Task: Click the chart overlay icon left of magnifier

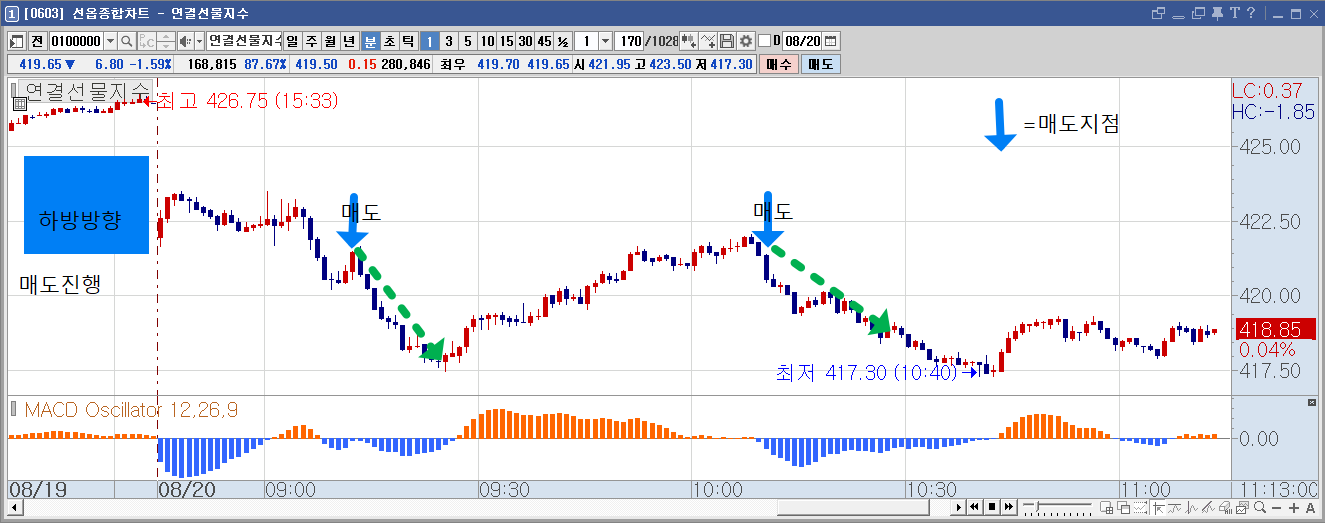Action: coord(1242,507)
